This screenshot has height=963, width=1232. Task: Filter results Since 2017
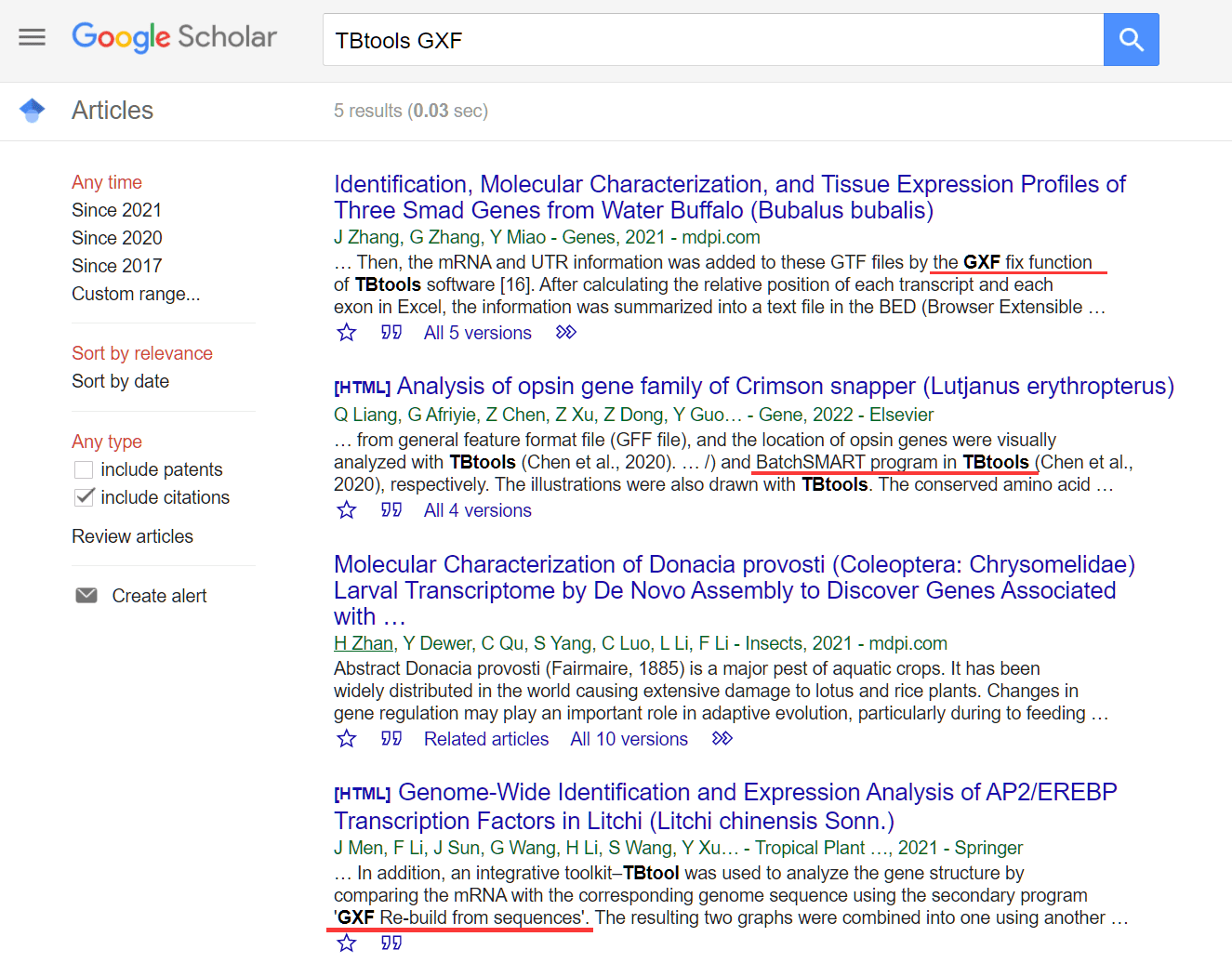click(x=117, y=266)
